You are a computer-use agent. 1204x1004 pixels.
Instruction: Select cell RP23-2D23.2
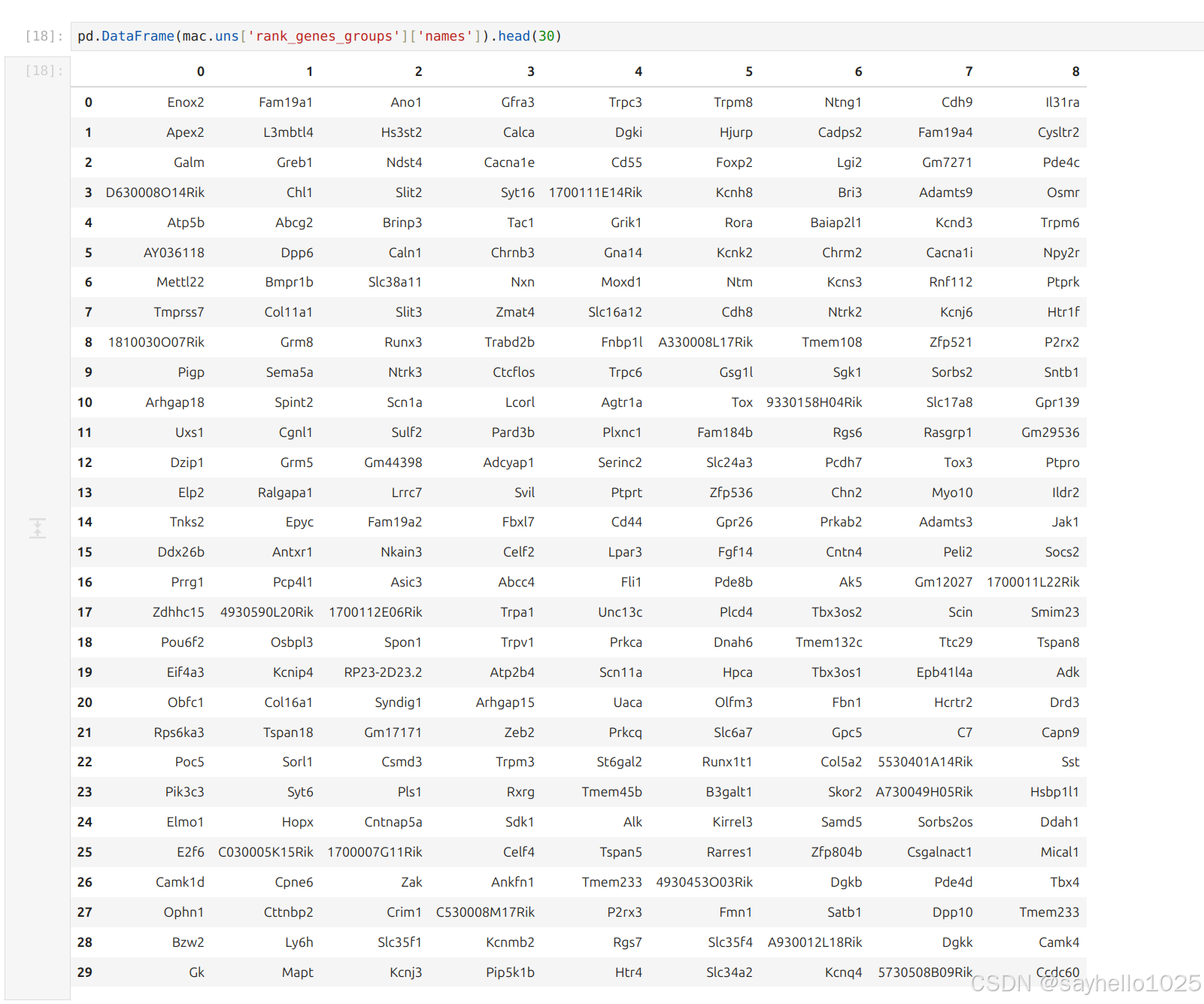click(x=383, y=672)
